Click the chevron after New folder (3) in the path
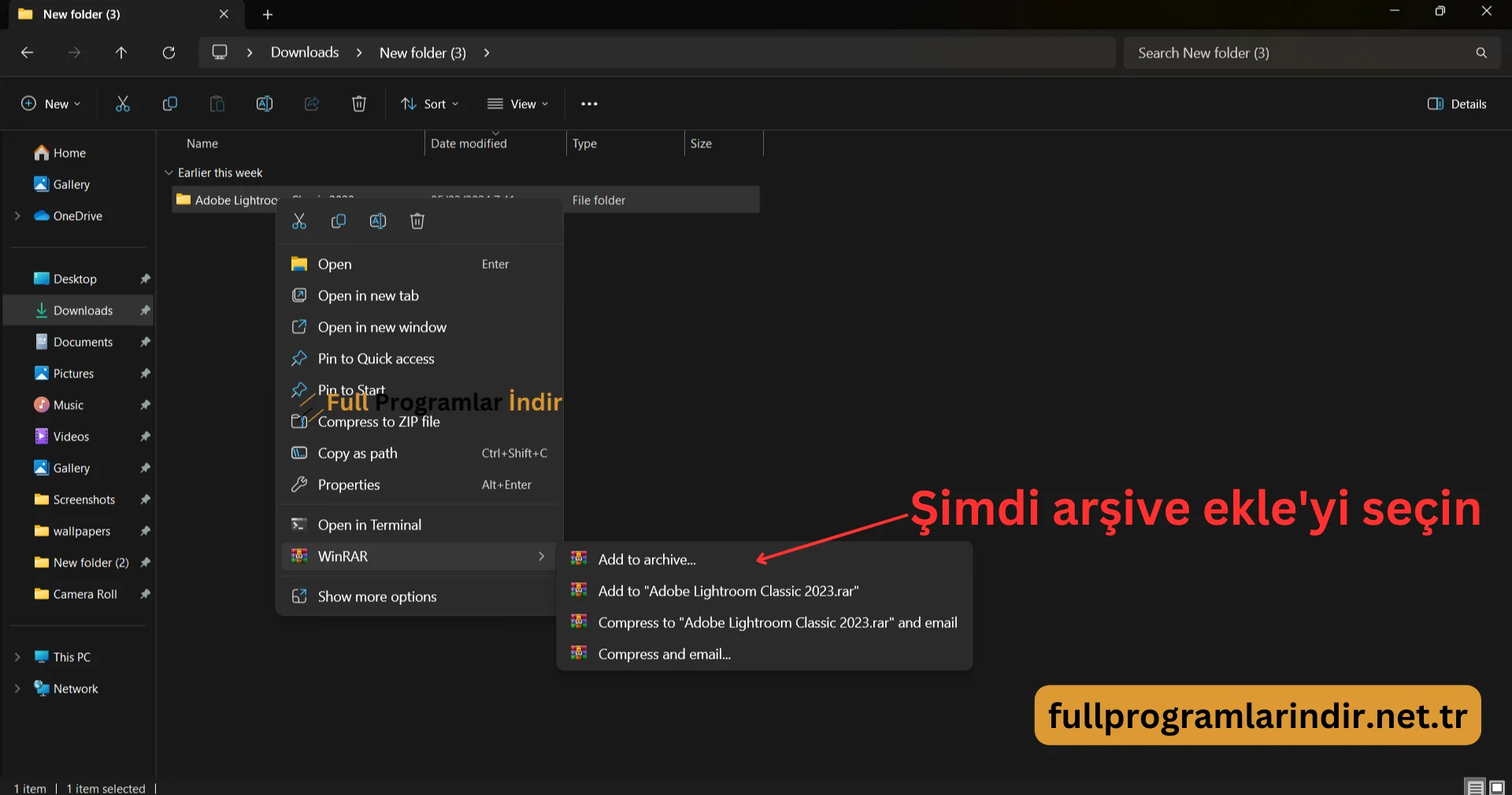Screen dimensions: 1512x795 point(487,53)
